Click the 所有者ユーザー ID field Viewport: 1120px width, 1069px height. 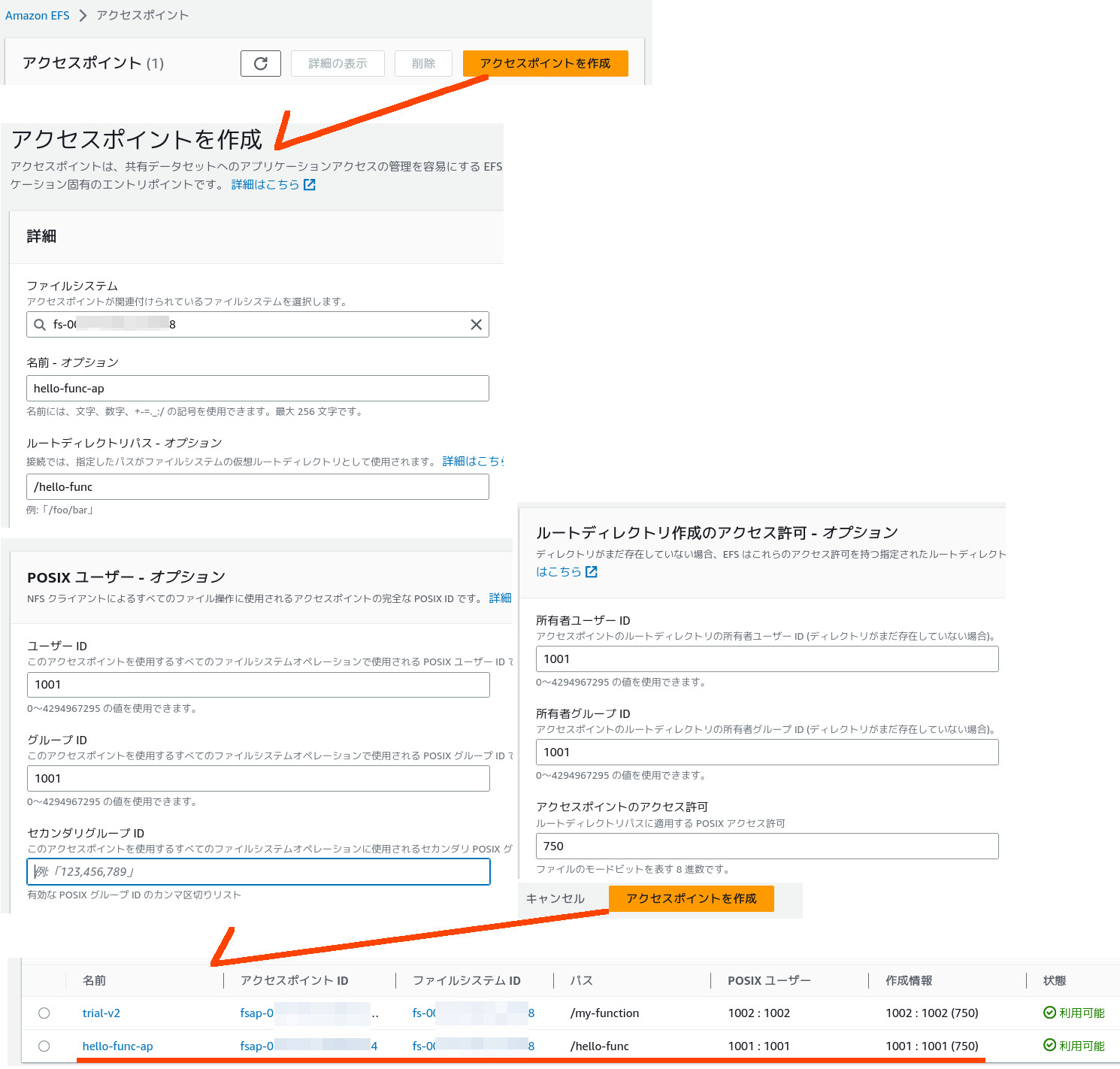pyautogui.click(x=767, y=659)
